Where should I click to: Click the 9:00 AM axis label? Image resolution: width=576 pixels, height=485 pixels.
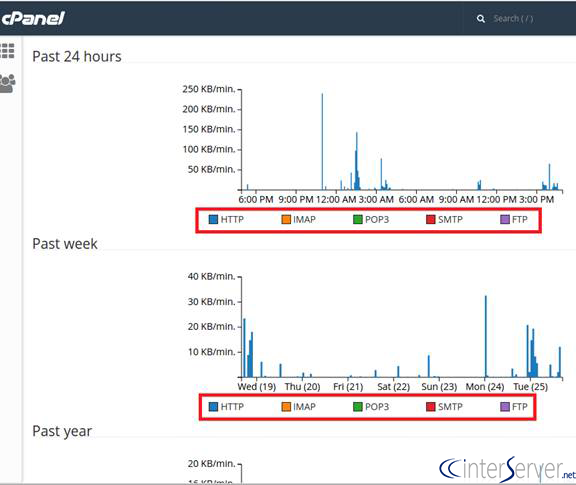click(x=456, y=200)
